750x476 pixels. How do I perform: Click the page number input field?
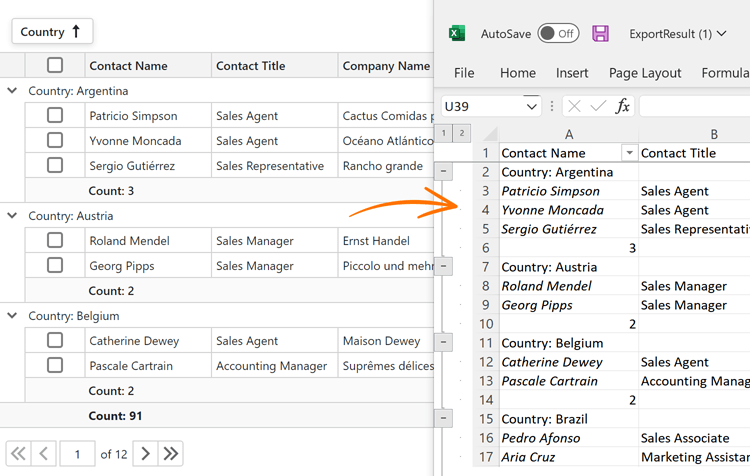(x=77, y=454)
